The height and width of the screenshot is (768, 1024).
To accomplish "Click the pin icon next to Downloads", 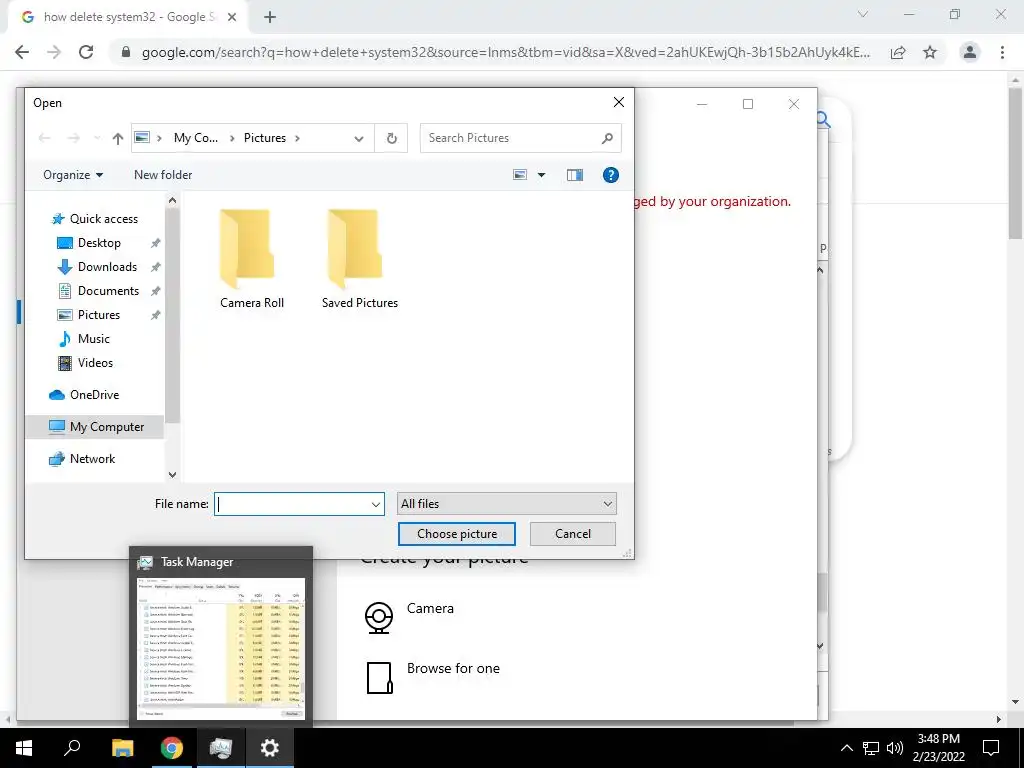I will coord(155,267).
